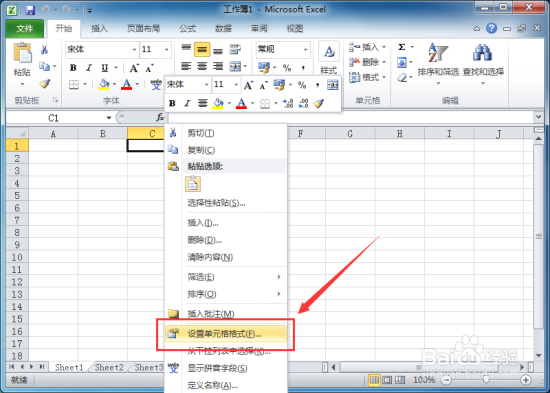
Task: Click the zoom in plus button
Action: point(525,380)
